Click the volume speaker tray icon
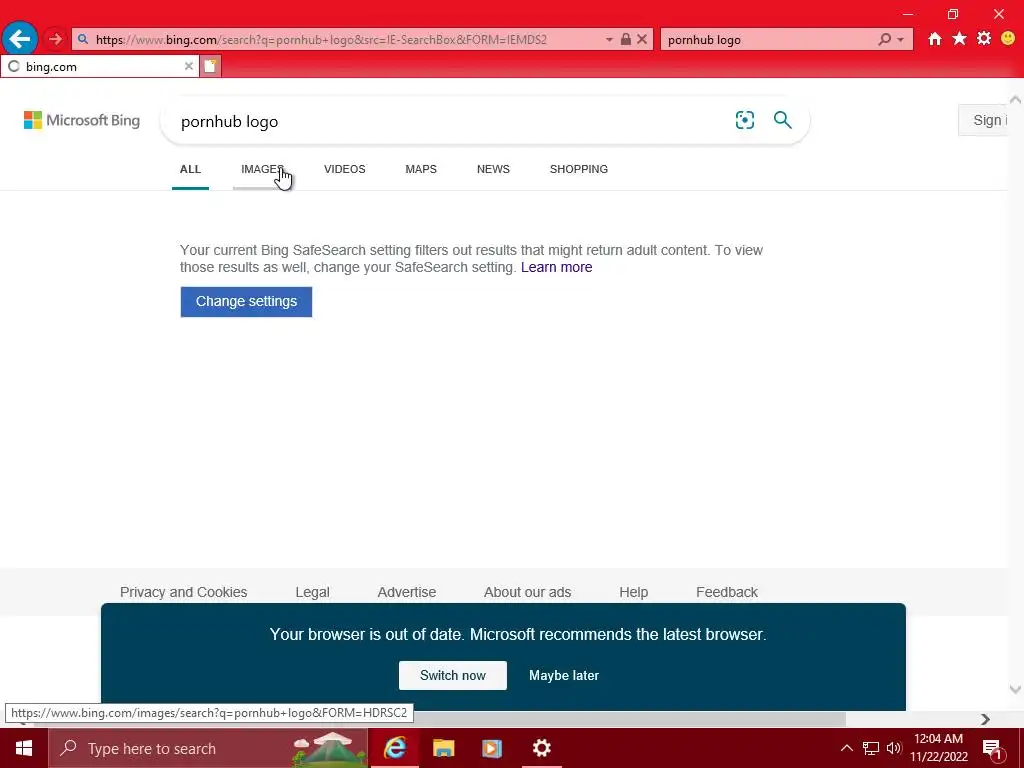Screen dimensions: 1024x768 [893, 748]
